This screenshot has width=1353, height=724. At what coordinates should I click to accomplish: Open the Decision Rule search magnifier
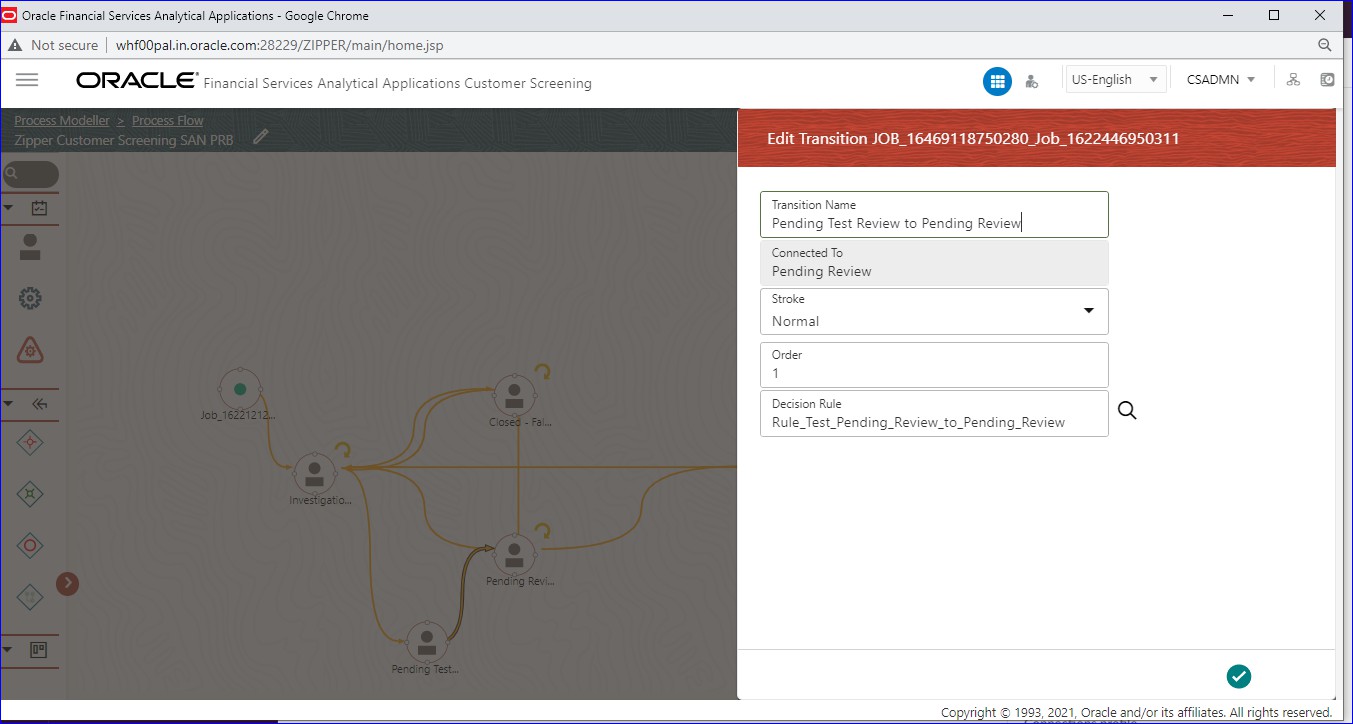(1127, 410)
